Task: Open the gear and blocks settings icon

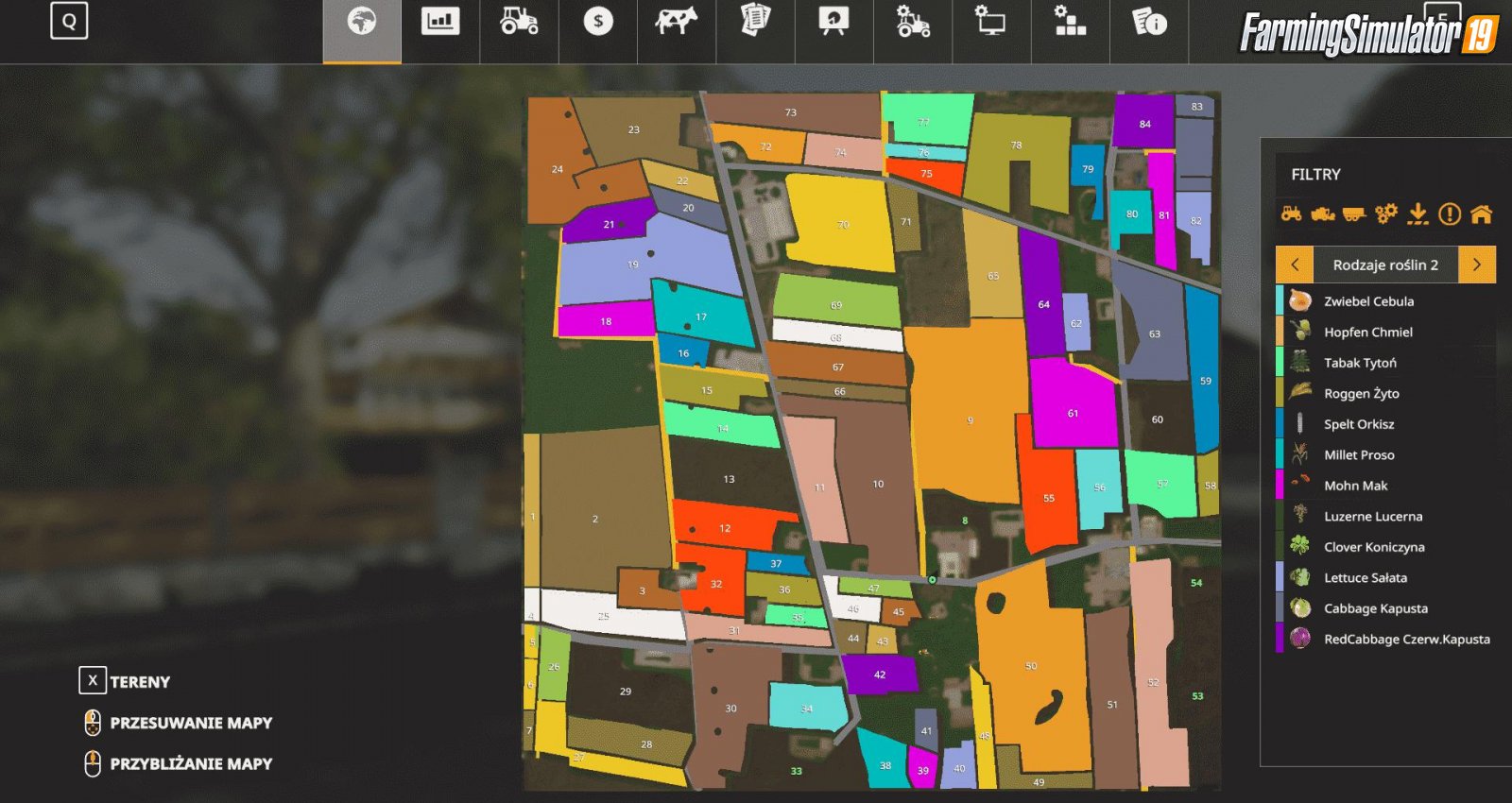Action: 1070,22
